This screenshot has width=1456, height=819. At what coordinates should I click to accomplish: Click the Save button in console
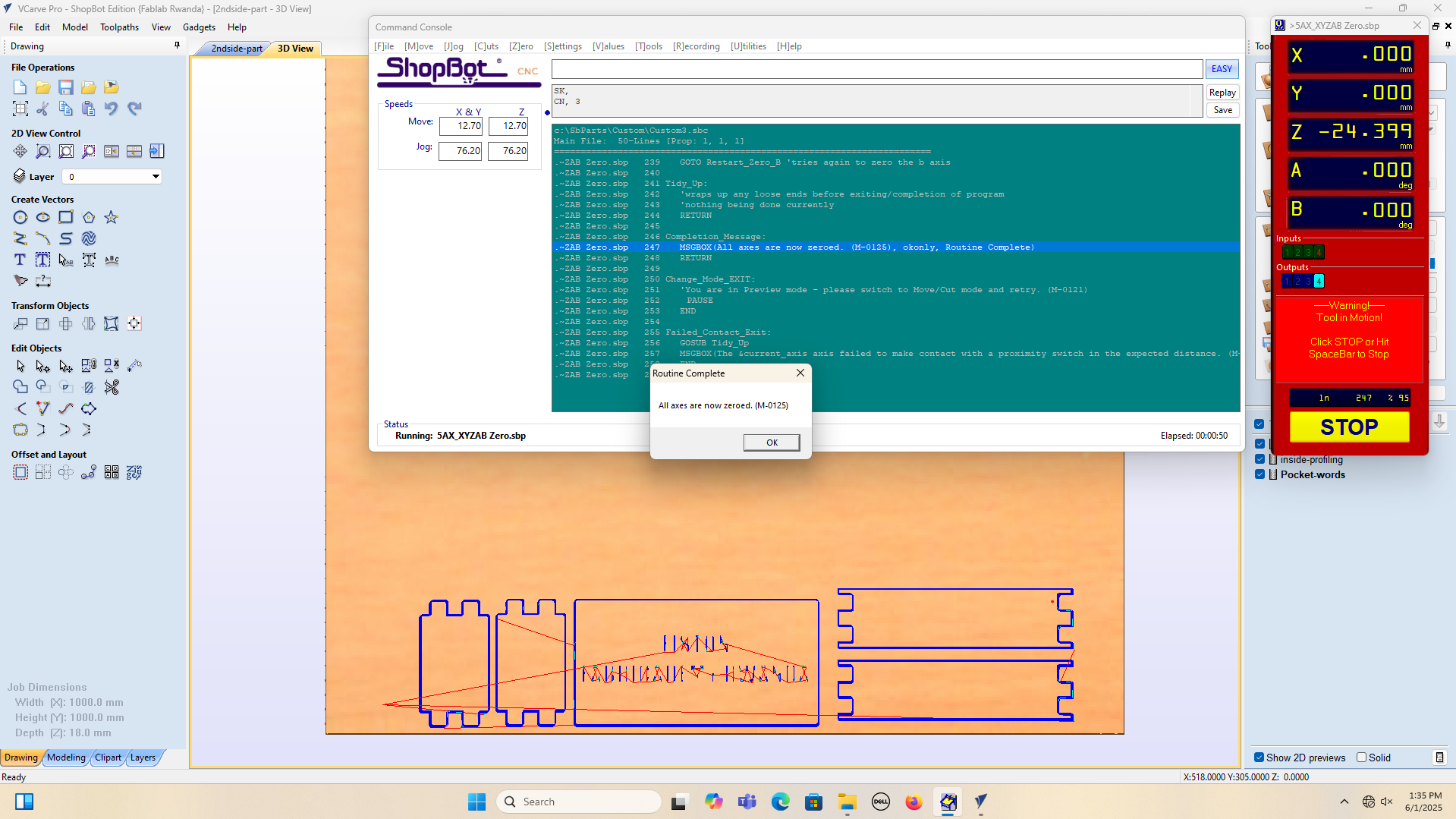1222,110
